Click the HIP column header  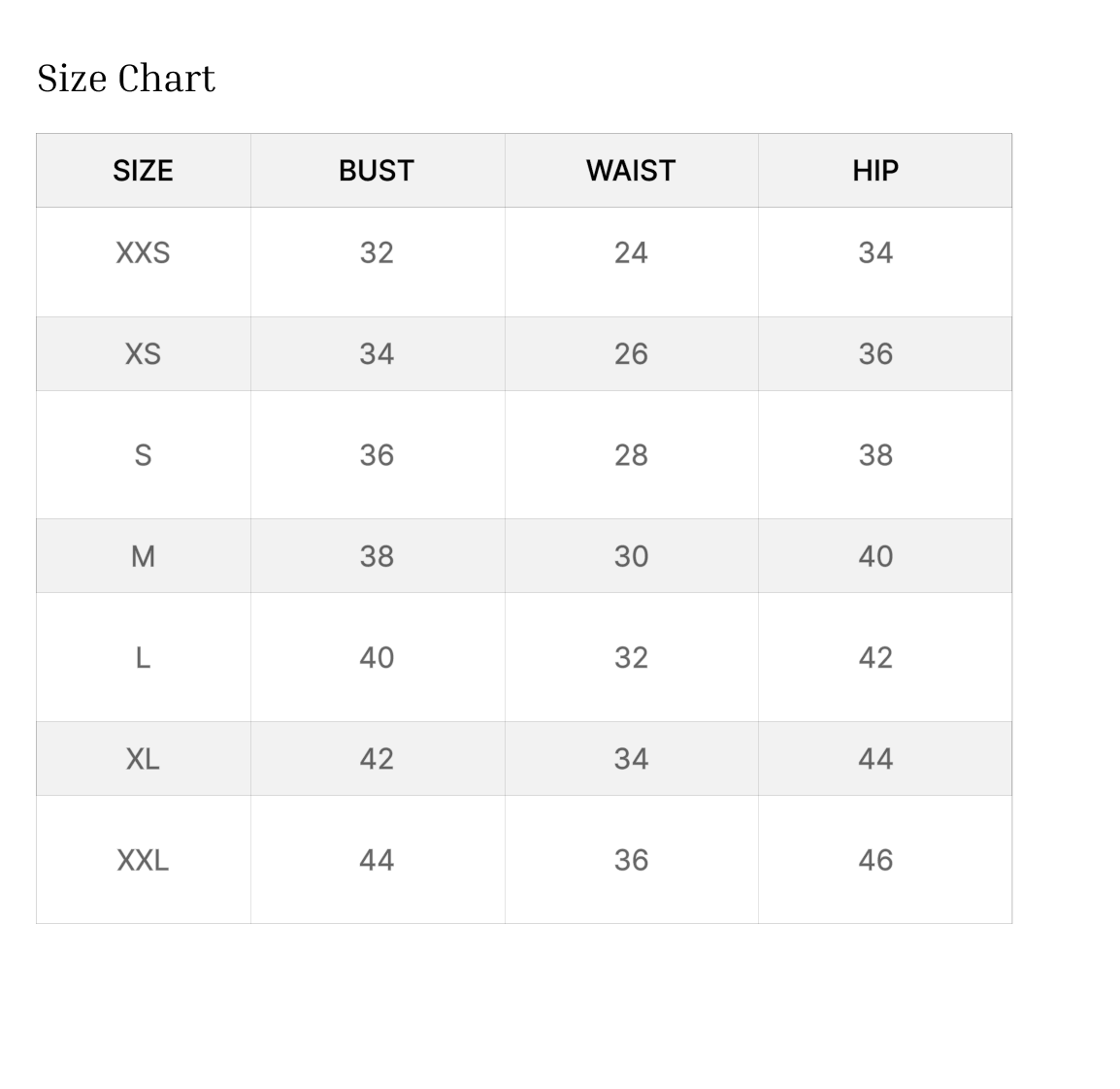(x=875, y=171)
